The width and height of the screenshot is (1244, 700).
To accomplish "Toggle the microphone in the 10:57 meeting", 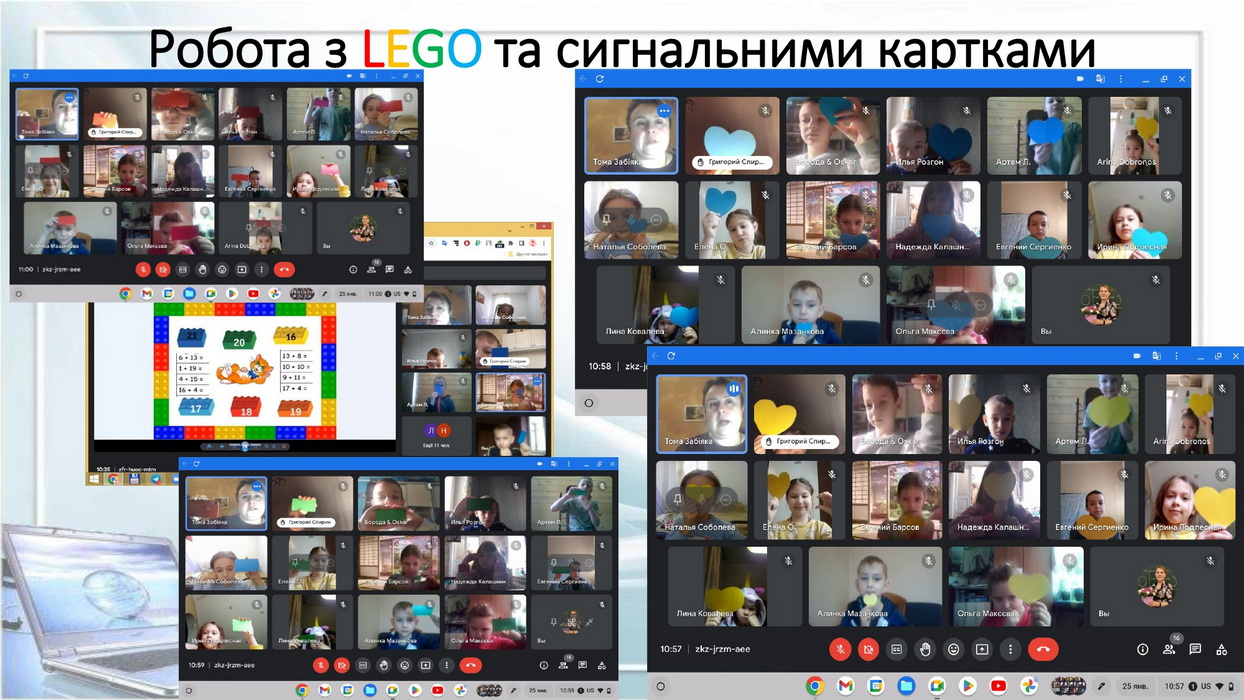I will 840,649.
